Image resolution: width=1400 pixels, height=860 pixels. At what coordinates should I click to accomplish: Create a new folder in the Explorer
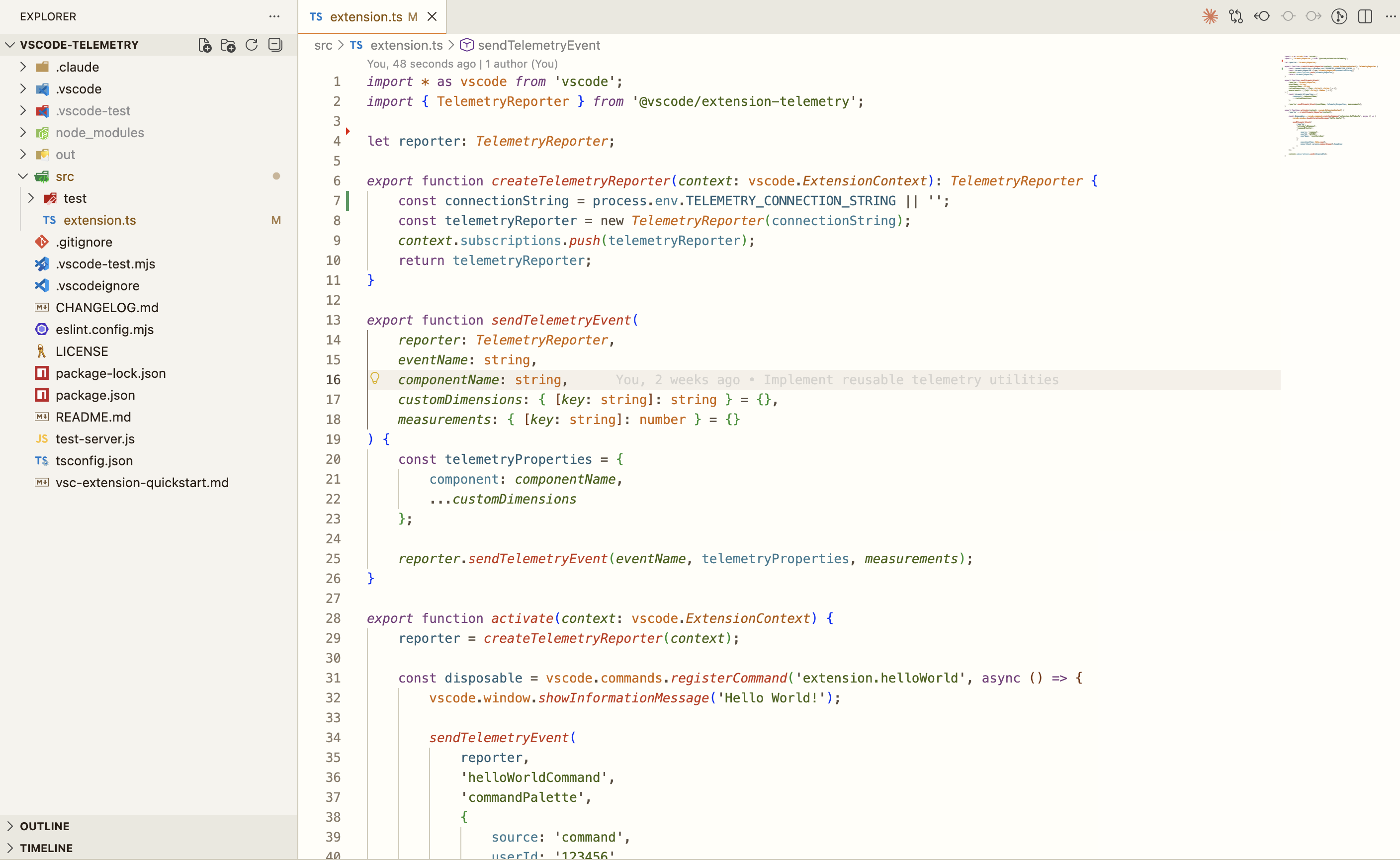point(228,45)
